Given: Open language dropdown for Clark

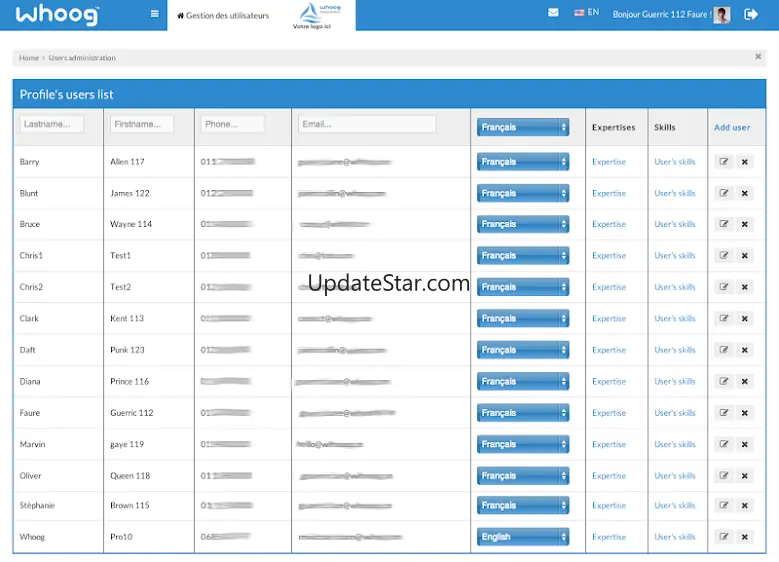Looking at the screenshot, I should pos(523,318).
